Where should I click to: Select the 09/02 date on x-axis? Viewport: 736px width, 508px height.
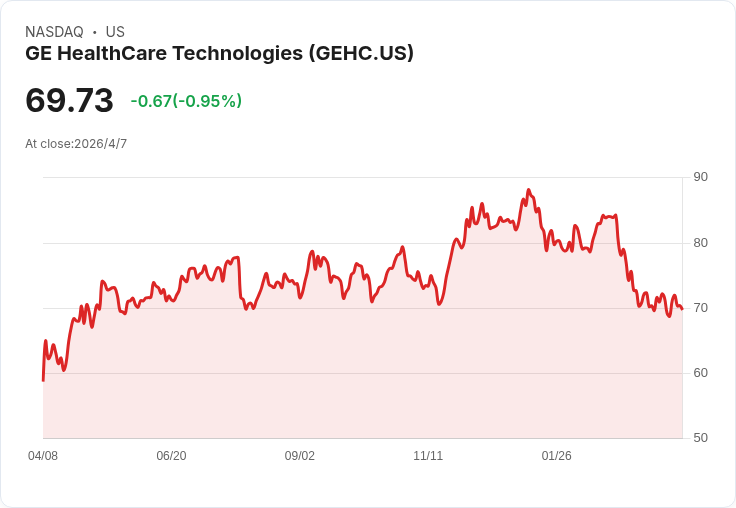pos(300,456)
